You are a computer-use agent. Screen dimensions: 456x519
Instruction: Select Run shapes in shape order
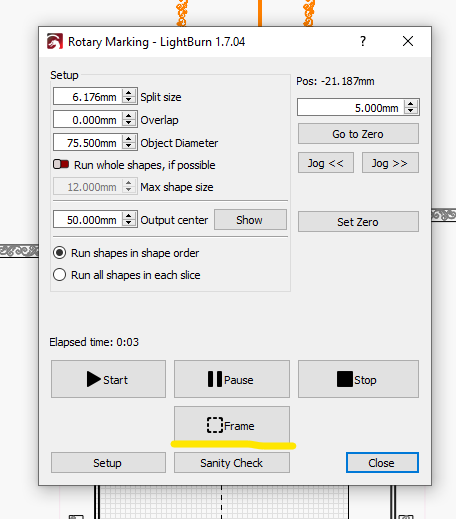pos(60,253)
